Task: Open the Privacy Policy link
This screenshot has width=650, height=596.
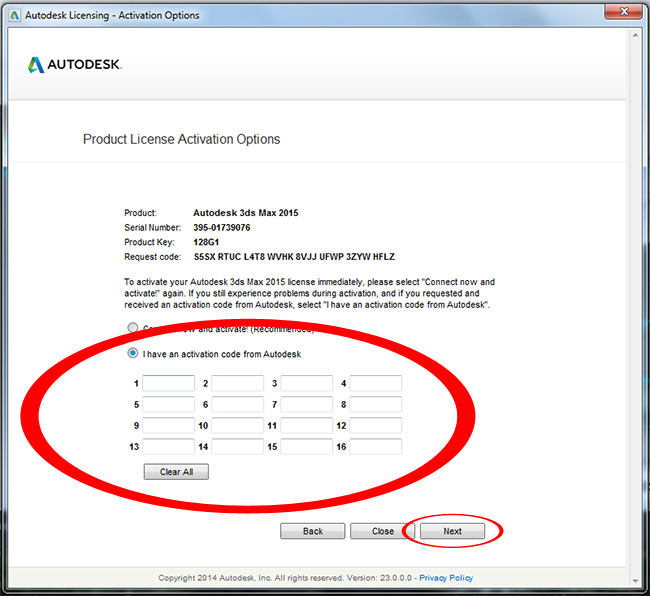Action: coord(446,578)
